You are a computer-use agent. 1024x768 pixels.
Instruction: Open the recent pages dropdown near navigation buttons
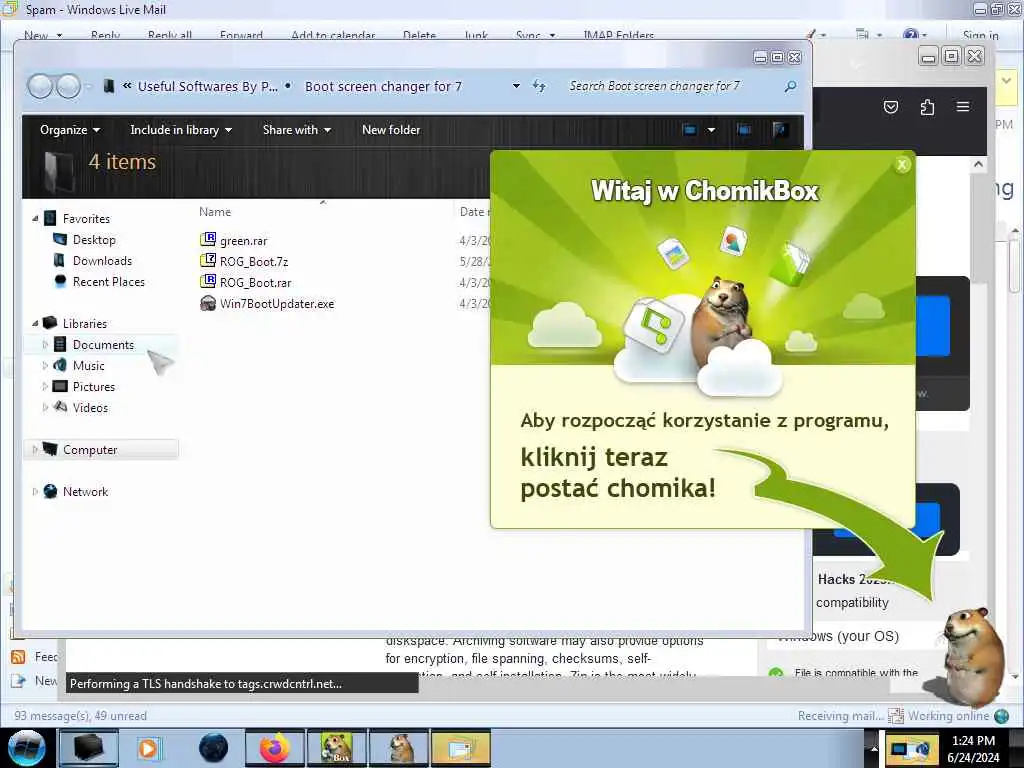88,86
